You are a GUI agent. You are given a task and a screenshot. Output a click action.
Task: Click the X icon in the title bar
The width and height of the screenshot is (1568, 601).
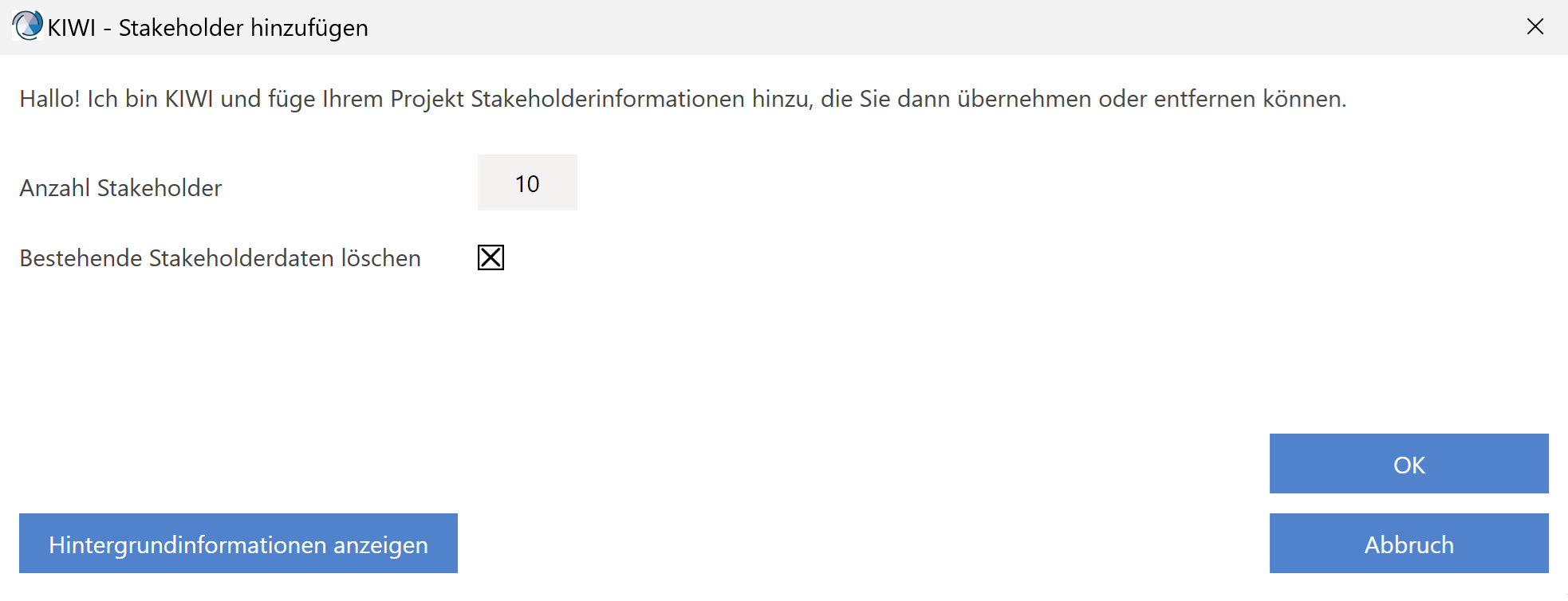[1535, 27]
